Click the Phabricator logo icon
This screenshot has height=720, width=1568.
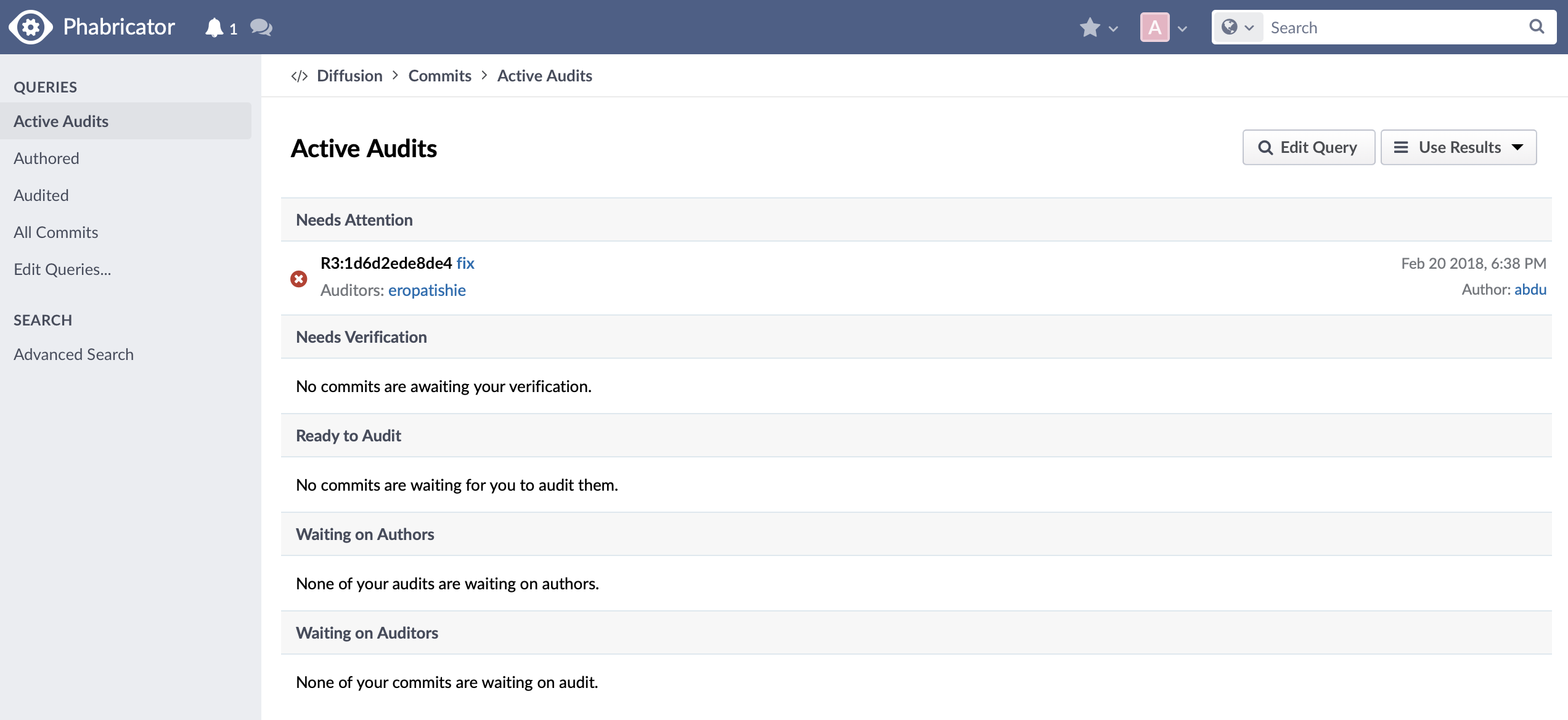coord(30,27)
